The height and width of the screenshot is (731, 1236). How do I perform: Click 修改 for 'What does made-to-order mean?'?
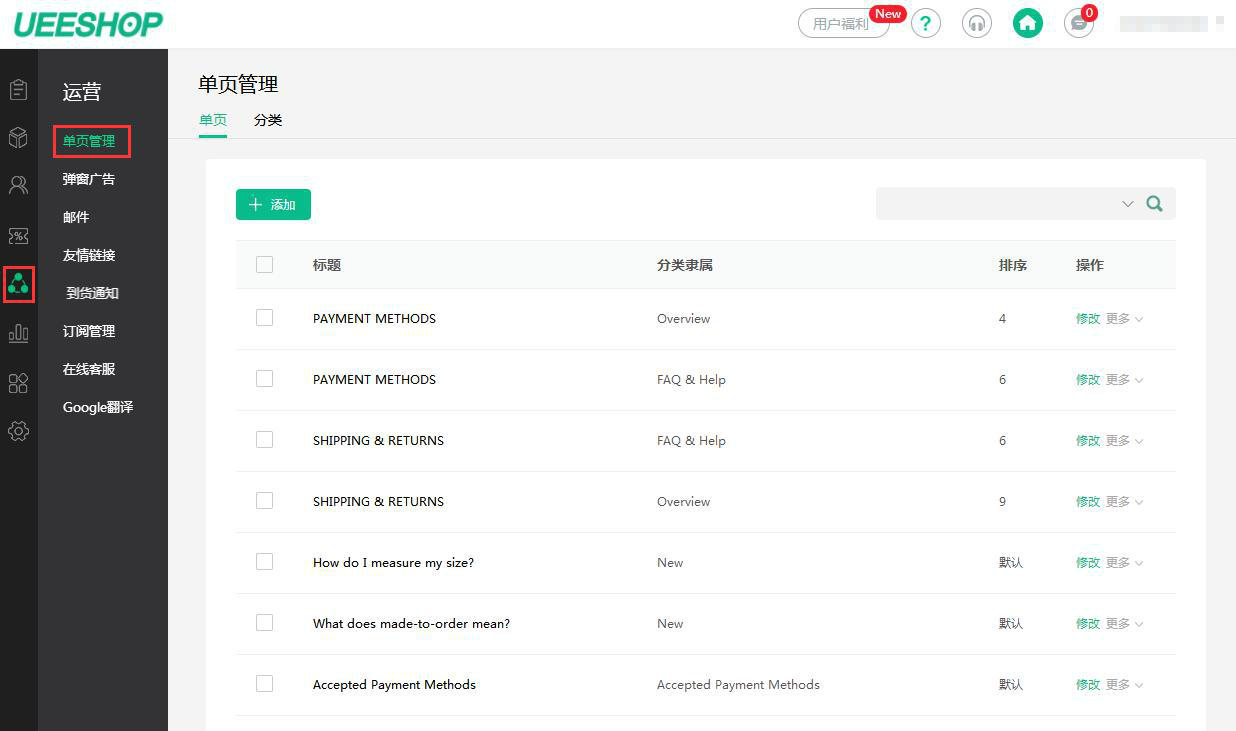pos(1088,624)
